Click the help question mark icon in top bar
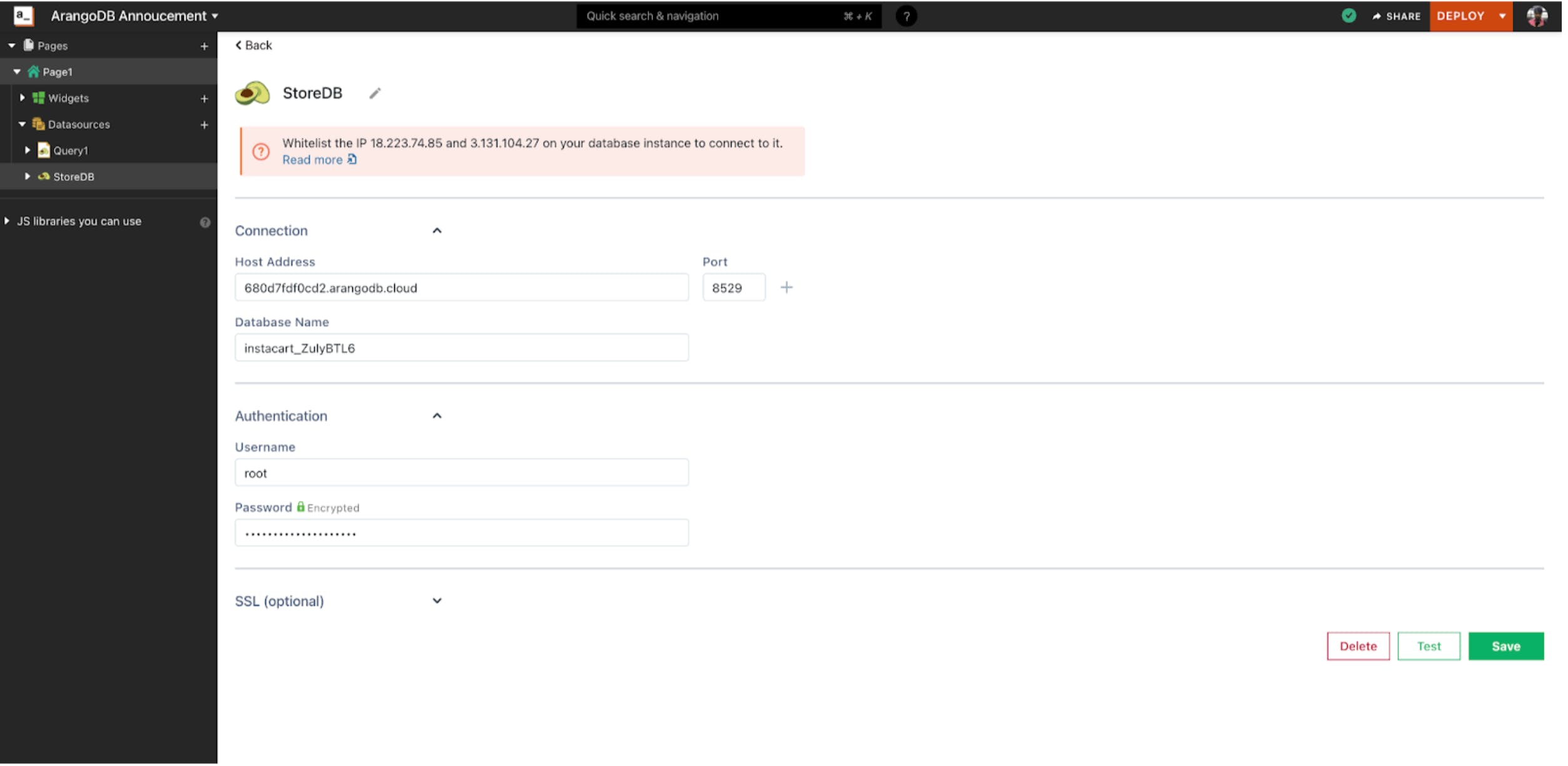The width and height of the screenshot is (1568, 766). 906,16
